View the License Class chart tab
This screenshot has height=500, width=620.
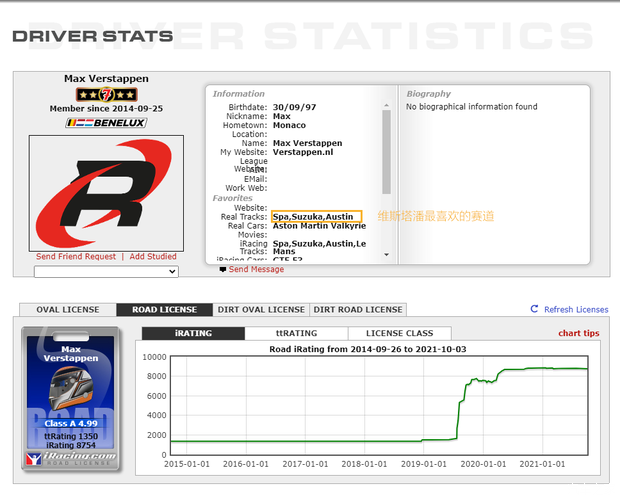399,333
